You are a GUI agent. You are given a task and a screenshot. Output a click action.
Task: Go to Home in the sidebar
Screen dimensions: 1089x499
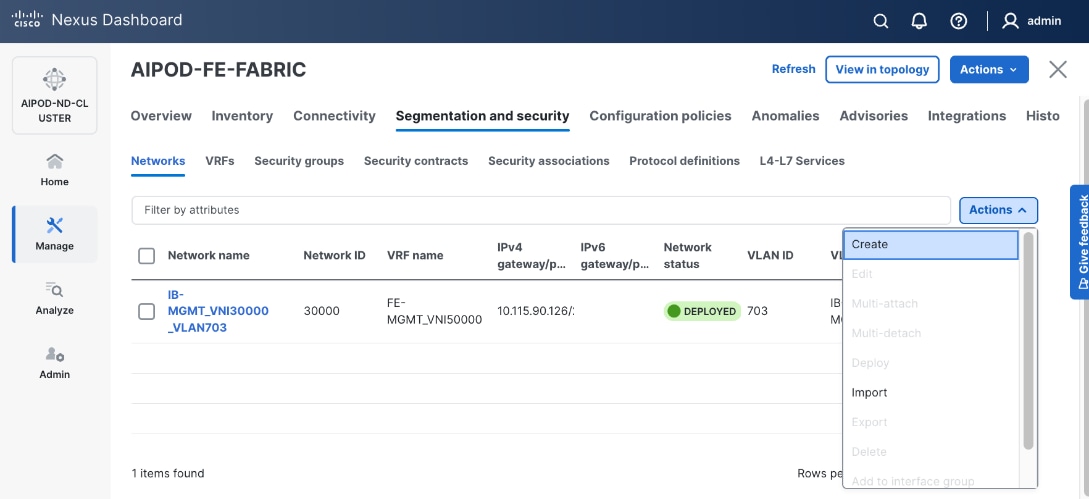[x=55, y=169]
